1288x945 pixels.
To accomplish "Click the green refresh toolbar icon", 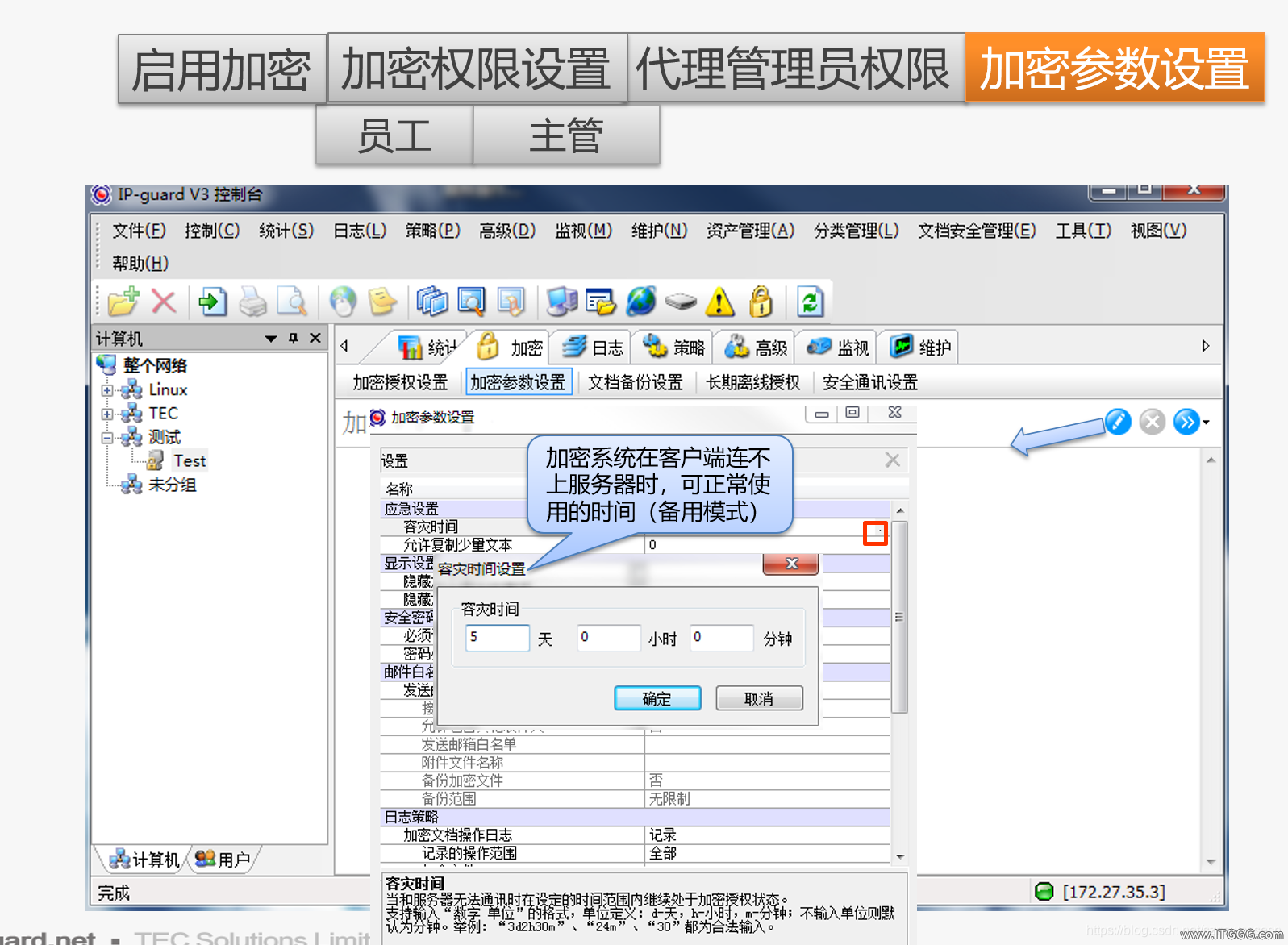I will click(x=810, y=302).
